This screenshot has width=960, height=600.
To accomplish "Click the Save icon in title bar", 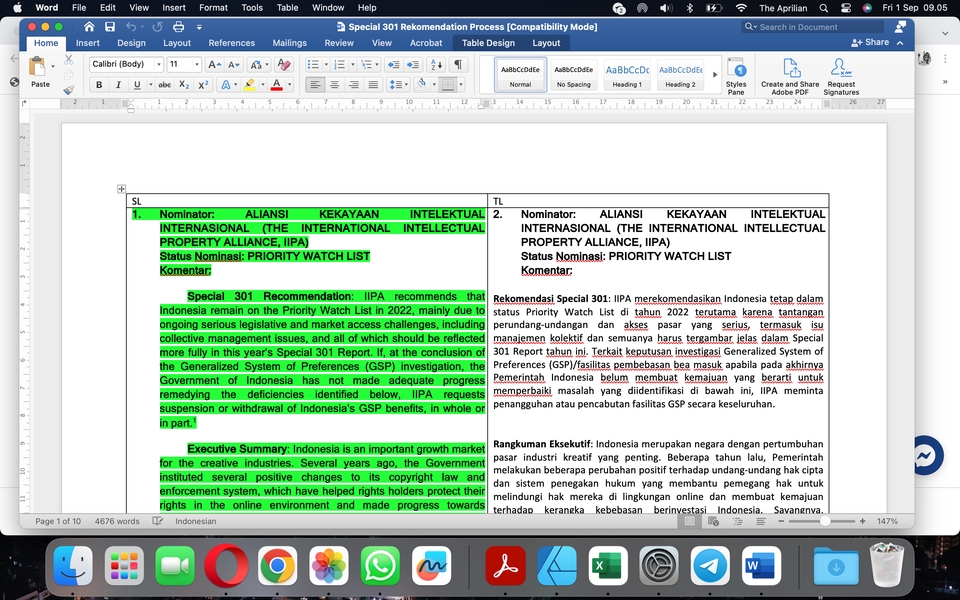I will click(110, 27).
